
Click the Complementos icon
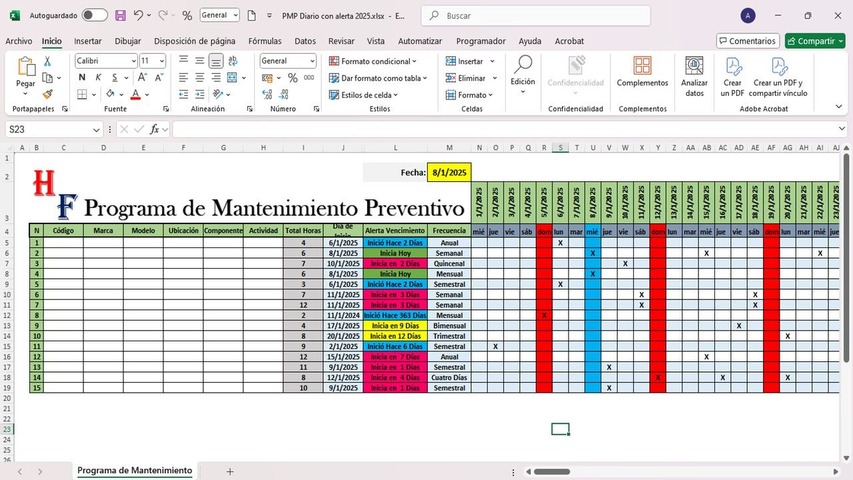coord(642,66)
